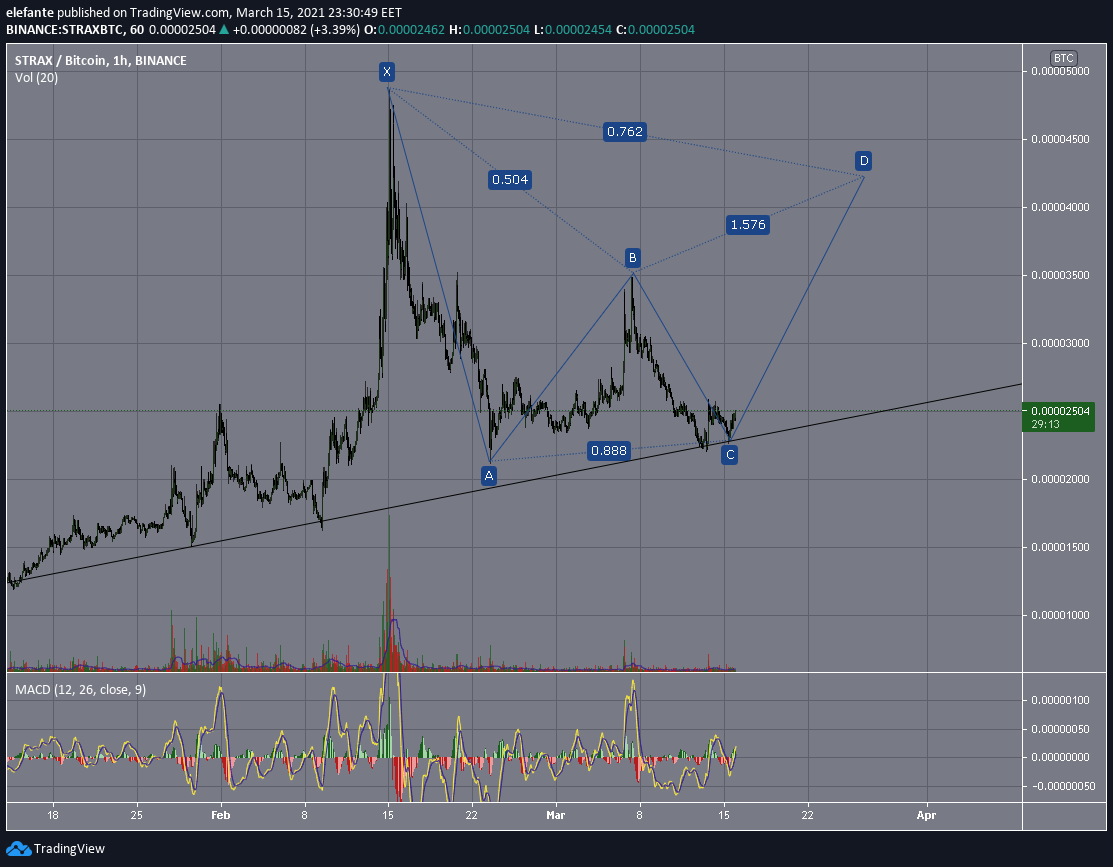Click the Apr label on time axis

coord(926,815)
